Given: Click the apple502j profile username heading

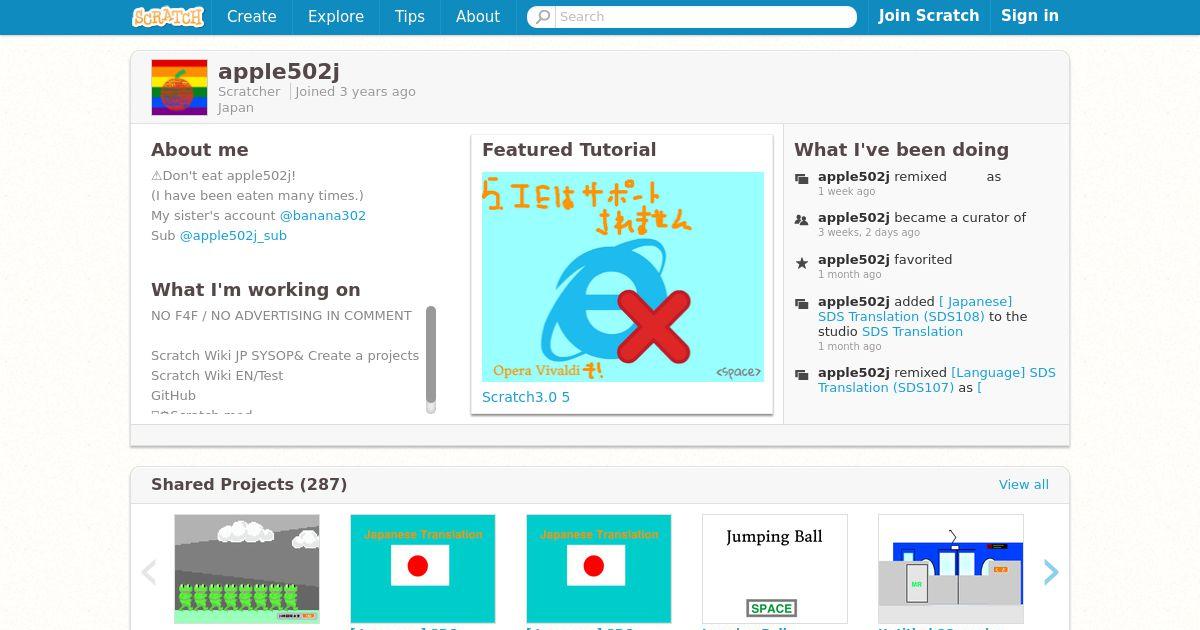Looking at the screenshot, I should tap(279, 72).
